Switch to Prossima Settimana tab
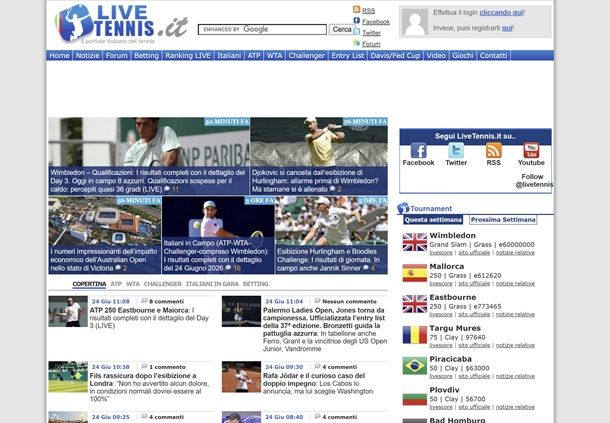This screenshot has height=423, width=610. click(x=503, y=219)
